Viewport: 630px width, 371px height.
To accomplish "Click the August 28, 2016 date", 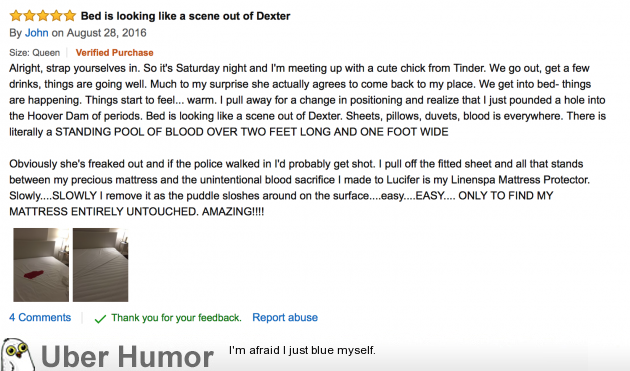I will coord(106,33).
